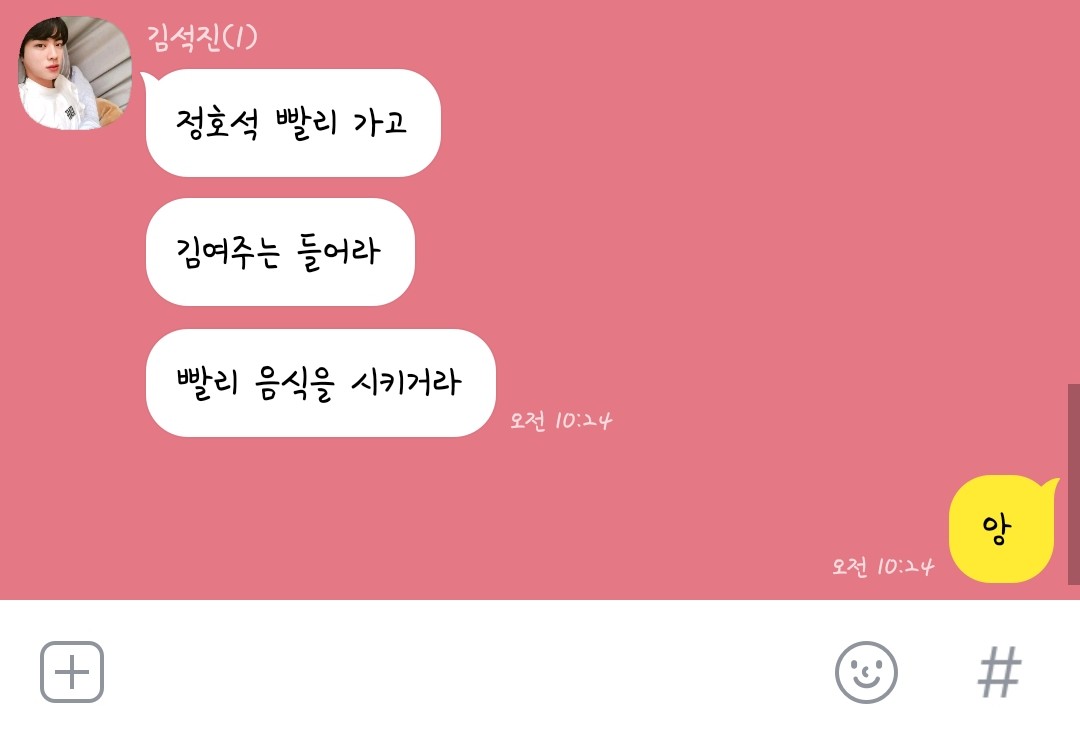Tap the hashtag search icon
1080x744 pixels.
click(x=999, y=672)
